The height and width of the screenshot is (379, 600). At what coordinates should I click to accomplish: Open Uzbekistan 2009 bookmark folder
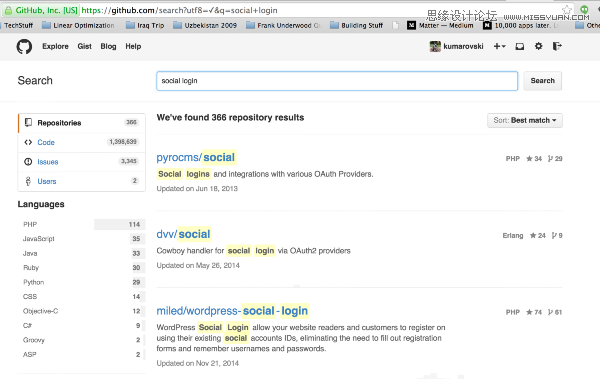(x=205, y=25)
